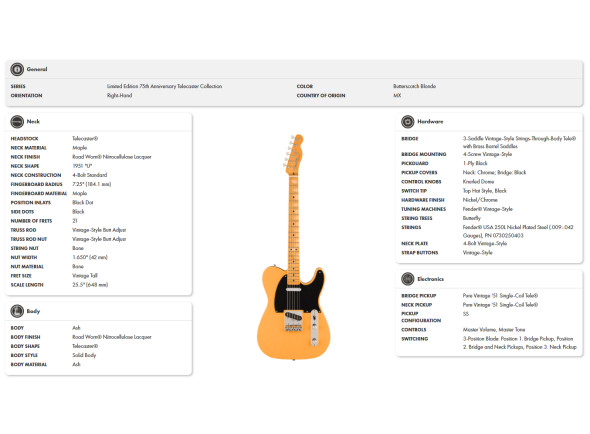
Task: Click the Fender USA 250L strings value
Action: 518,231
